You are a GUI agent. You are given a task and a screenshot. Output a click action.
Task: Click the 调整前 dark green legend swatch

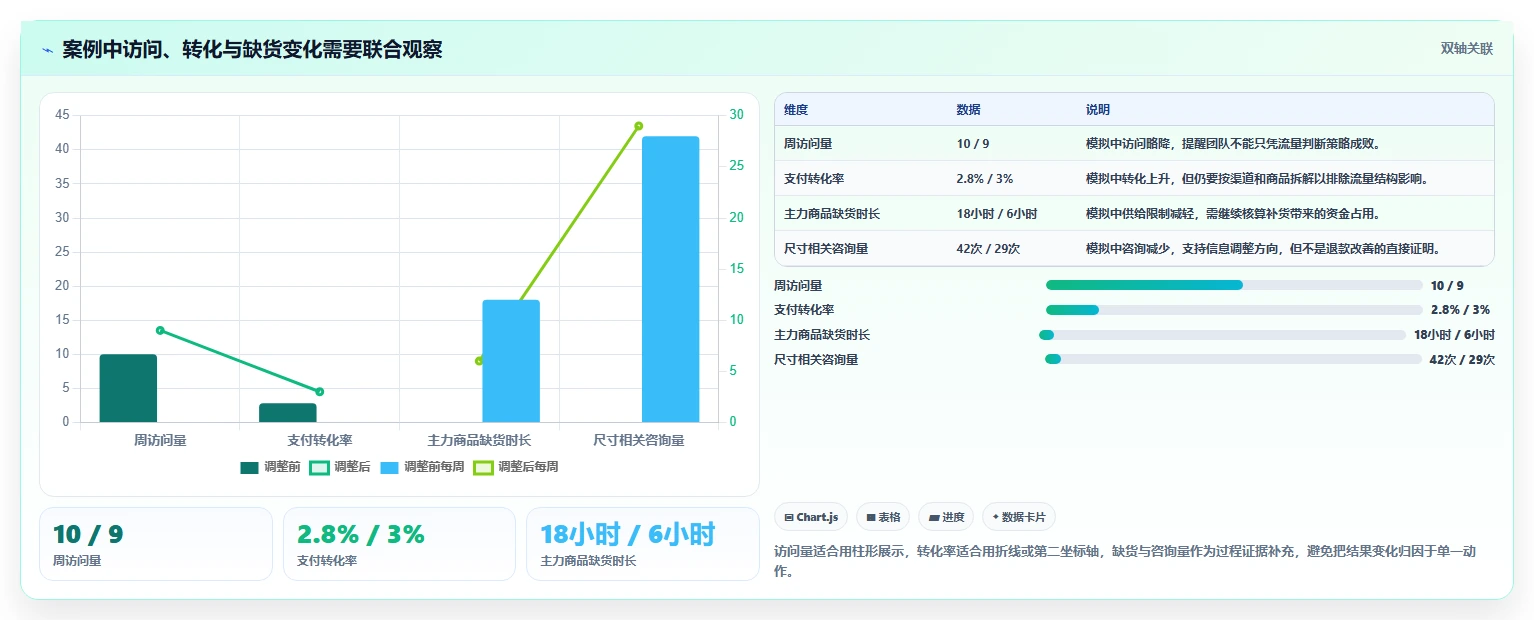[249, 467]
